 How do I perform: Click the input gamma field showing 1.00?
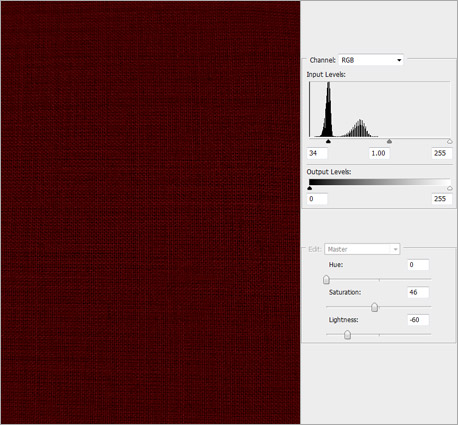point(379,153)
